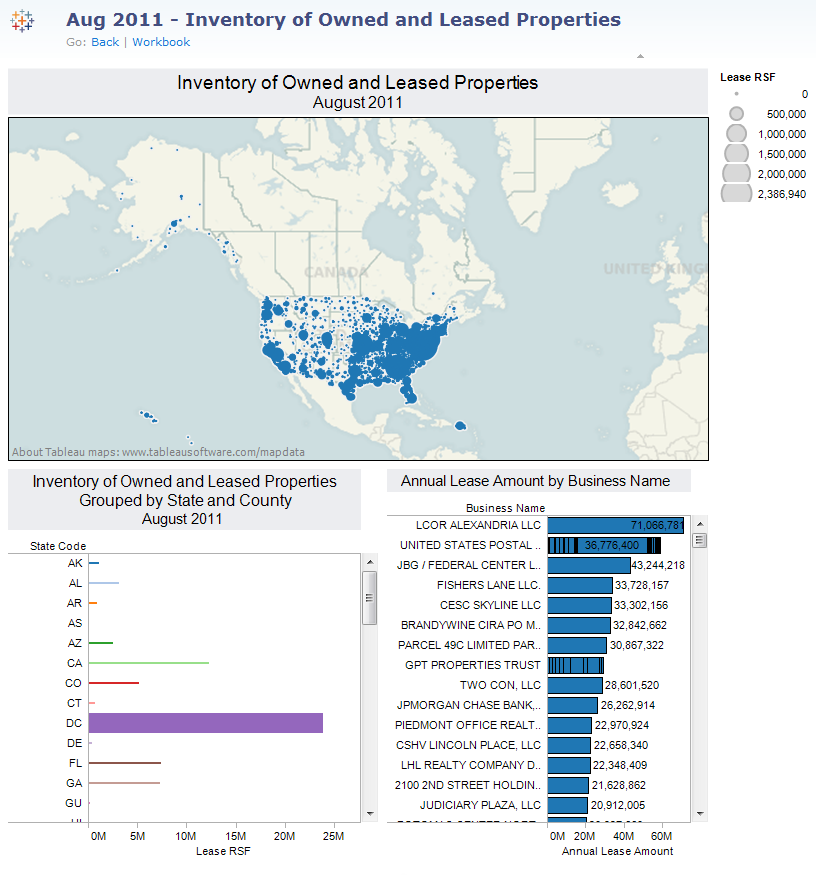
Task: Select the JPMORGAN CHASE BANK row label
Action: (468, 705)
